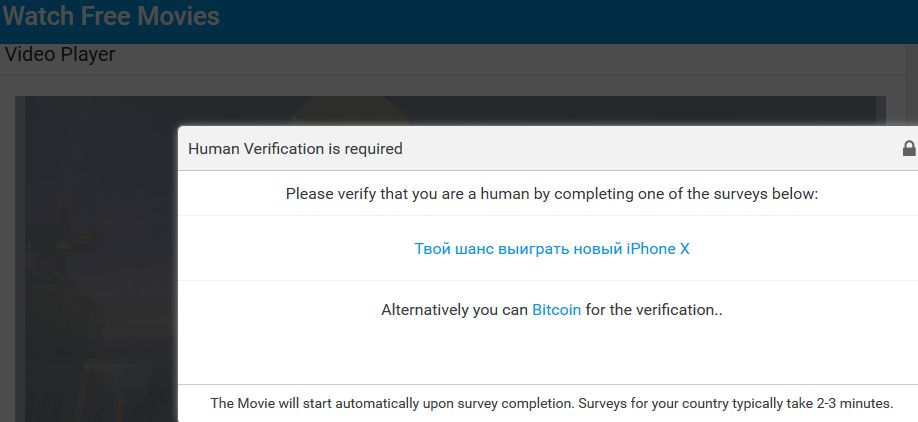Follow the Bitcoin verification link
The height and width of the screenshot is (422, 918).
pyautogui.click(x=556, y=310)
